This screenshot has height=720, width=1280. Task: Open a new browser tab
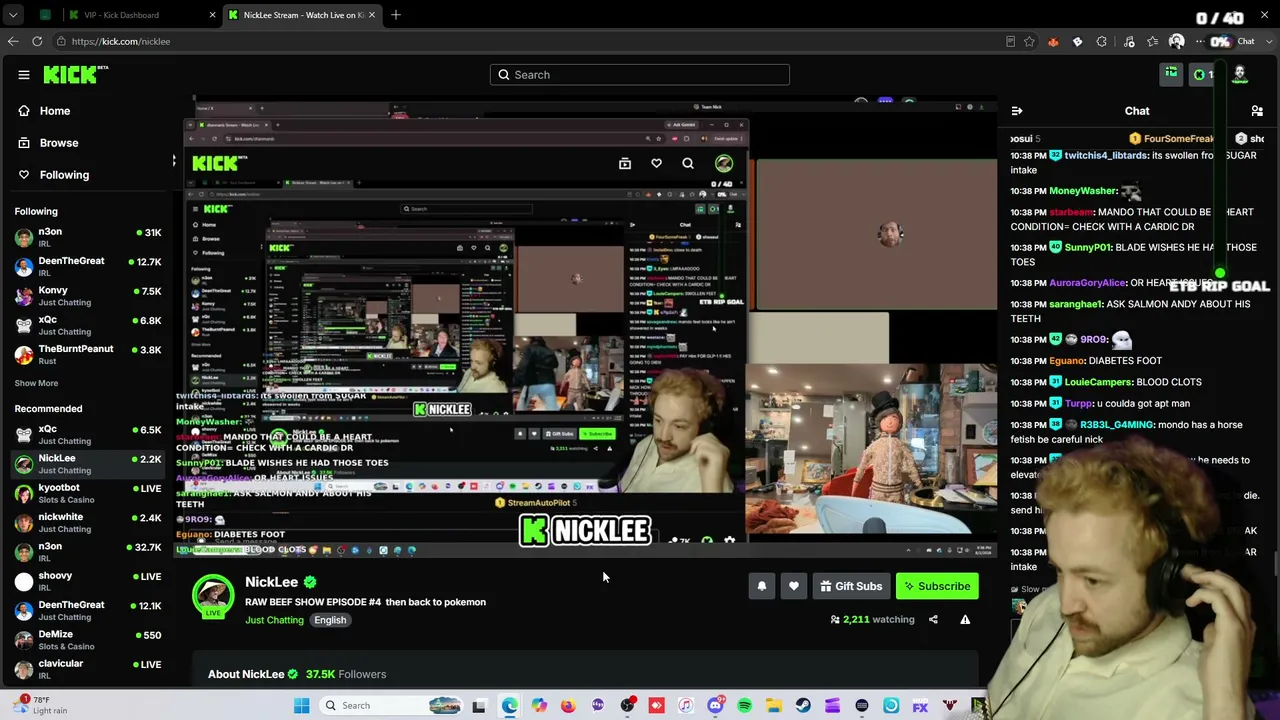click(396, 15)
